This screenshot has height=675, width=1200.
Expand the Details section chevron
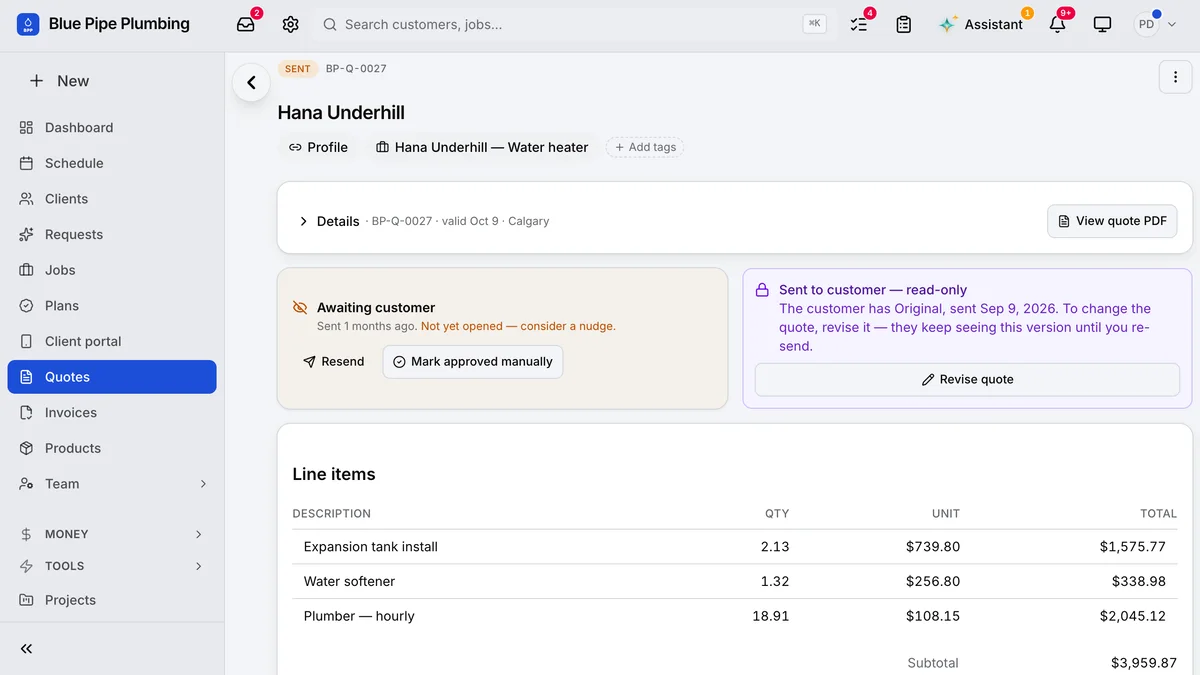(303, 221)
